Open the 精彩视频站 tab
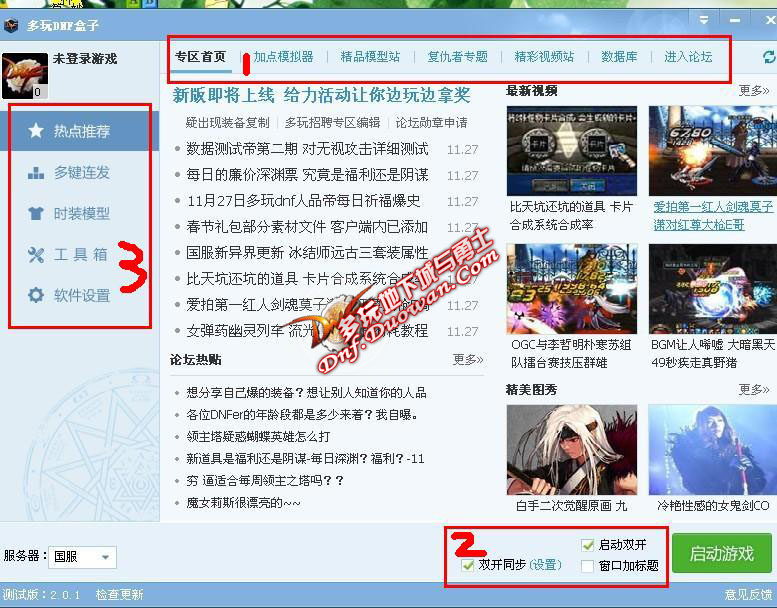Screen dimensions: 777x608 (544, 57)
